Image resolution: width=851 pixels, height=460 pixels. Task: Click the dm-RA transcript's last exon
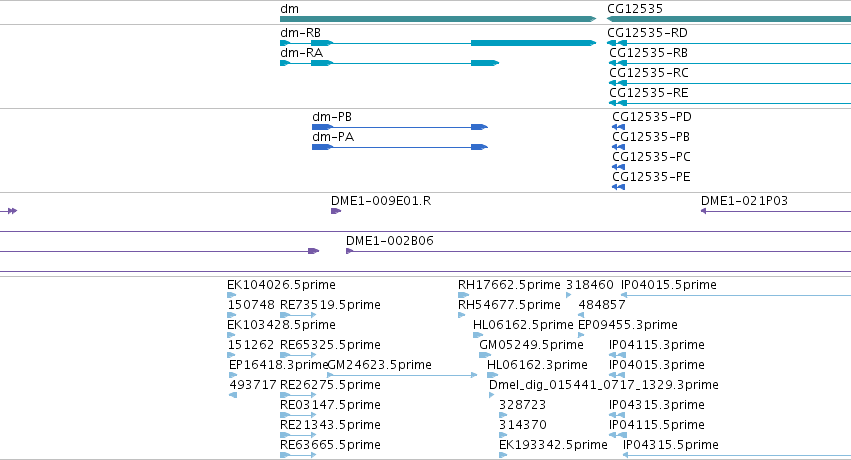(x=485, y=63)
